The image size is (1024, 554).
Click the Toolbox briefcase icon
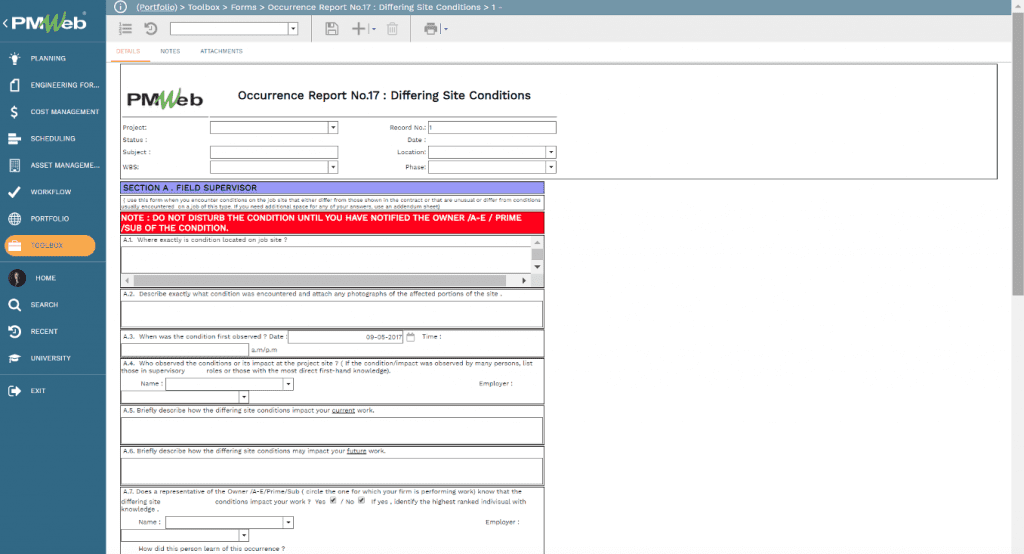[x=14, y=246]
